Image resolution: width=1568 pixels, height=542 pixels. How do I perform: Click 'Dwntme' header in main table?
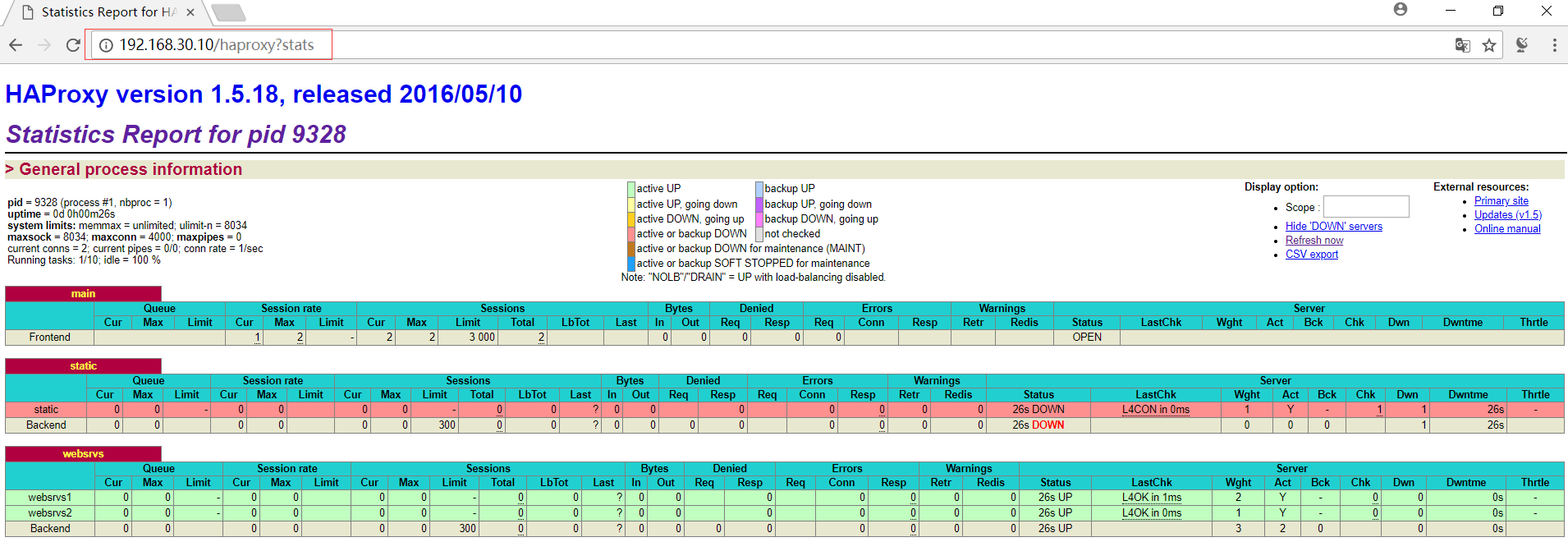1463,323
